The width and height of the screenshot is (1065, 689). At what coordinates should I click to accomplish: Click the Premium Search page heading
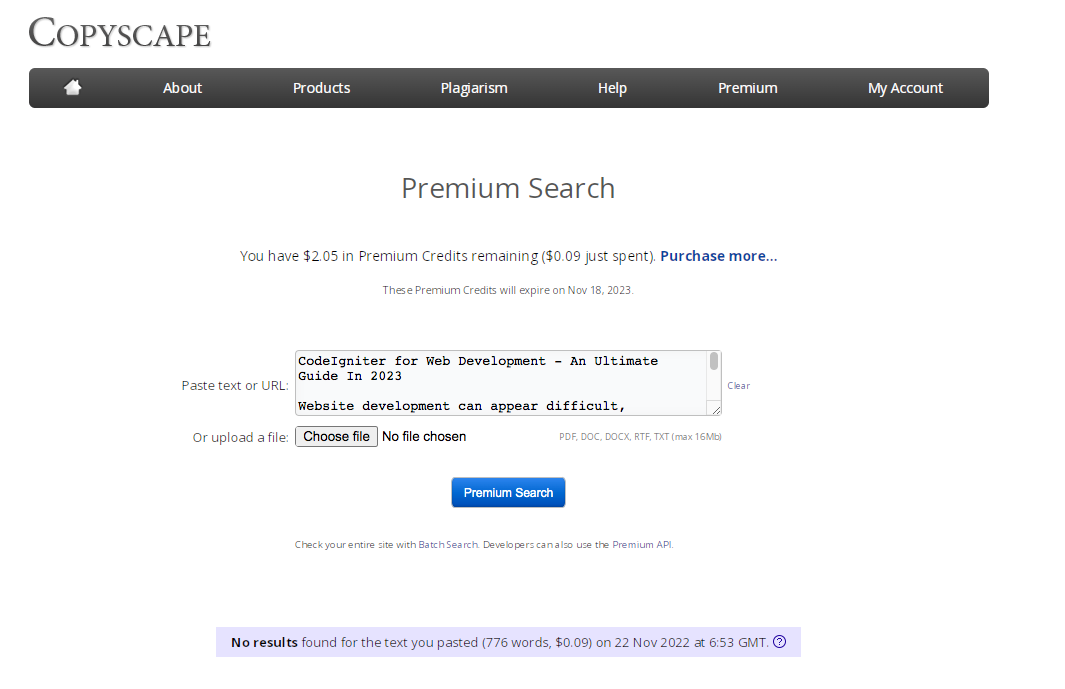508,188
